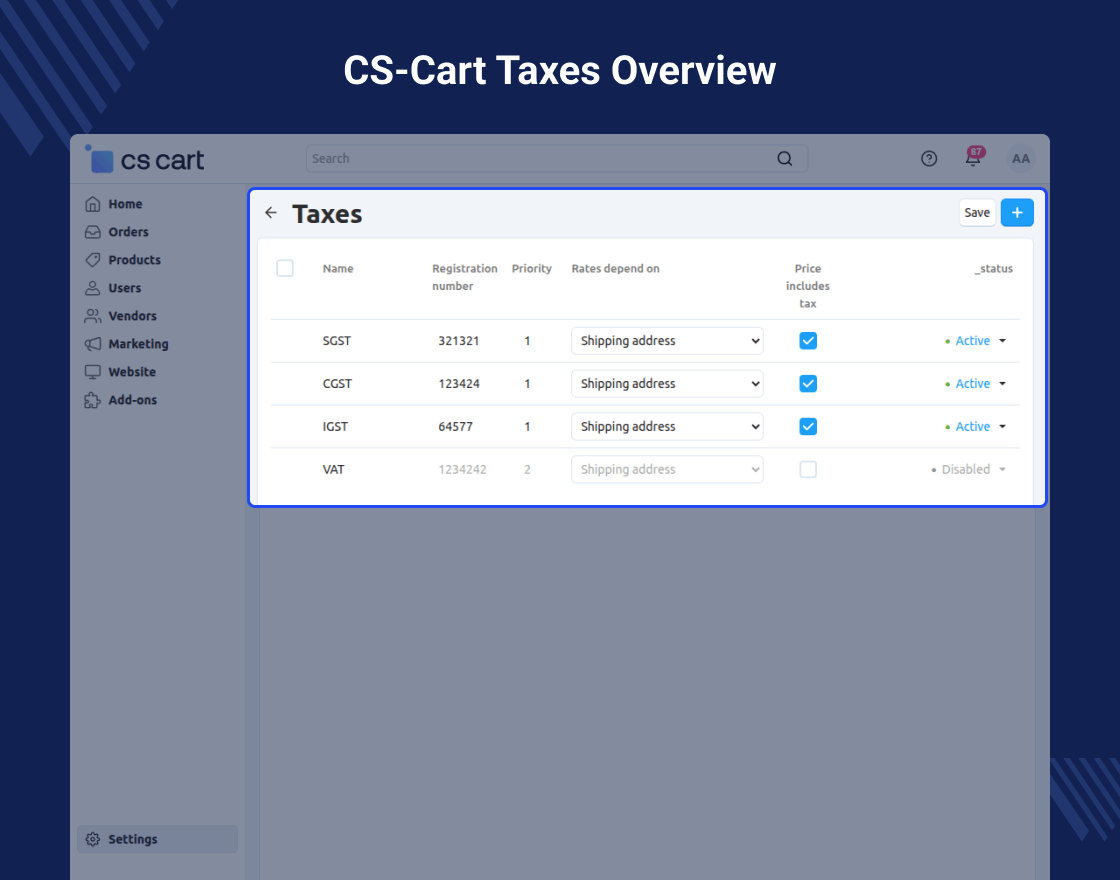
Task: Uncheck price includes tax for CGST
Action: 808,384
